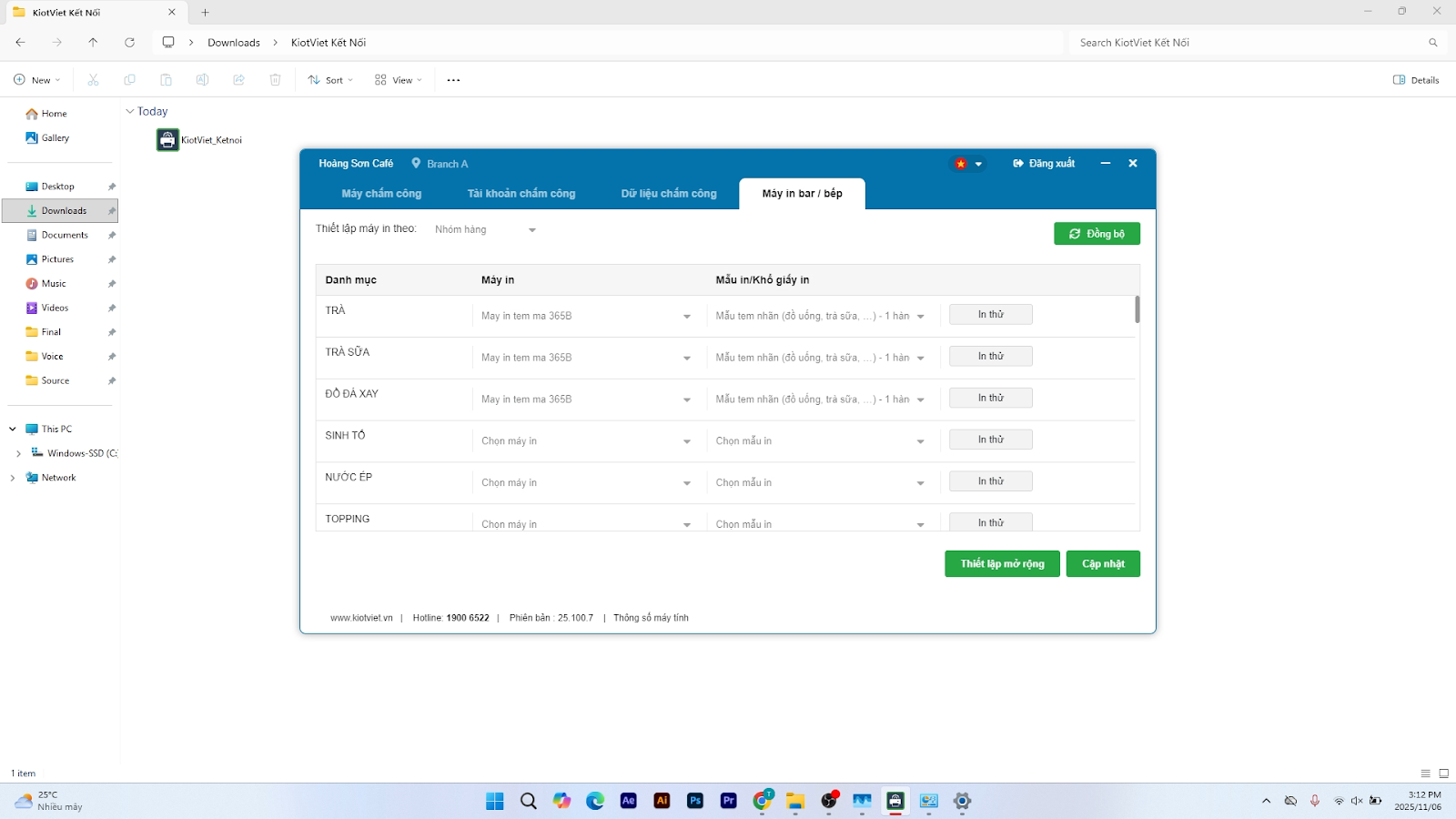This screenshot has height=819, width=1456.
Task: Open Adobe Illustrator from the taskbar
Action: click(x=662, y=801)
